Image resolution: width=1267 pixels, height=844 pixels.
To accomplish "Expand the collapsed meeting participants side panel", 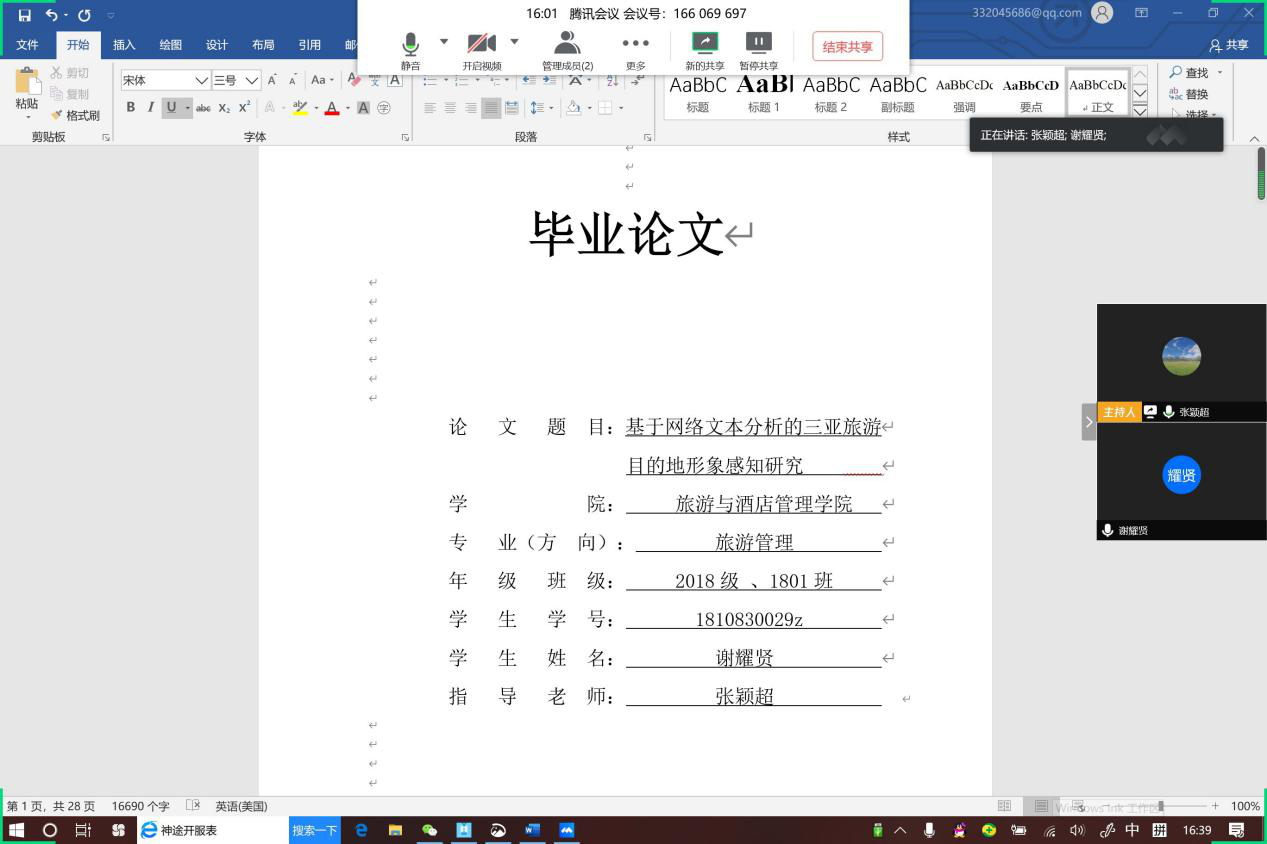I will [1088, 422].
